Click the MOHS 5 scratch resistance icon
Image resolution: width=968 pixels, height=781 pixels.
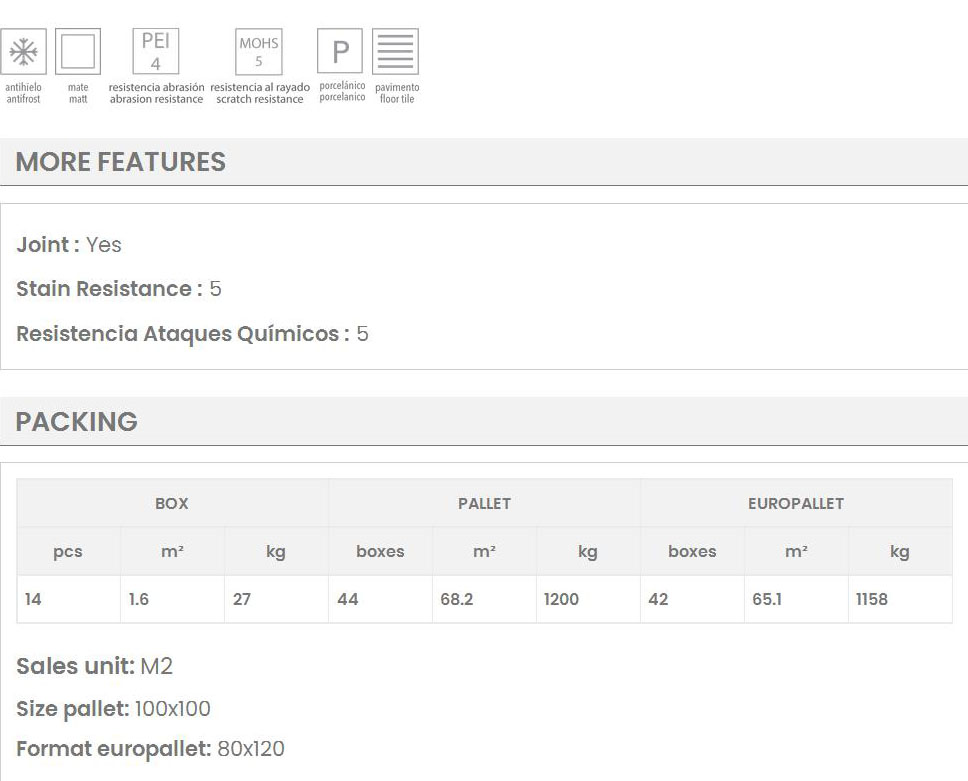(x=259, y=52)
